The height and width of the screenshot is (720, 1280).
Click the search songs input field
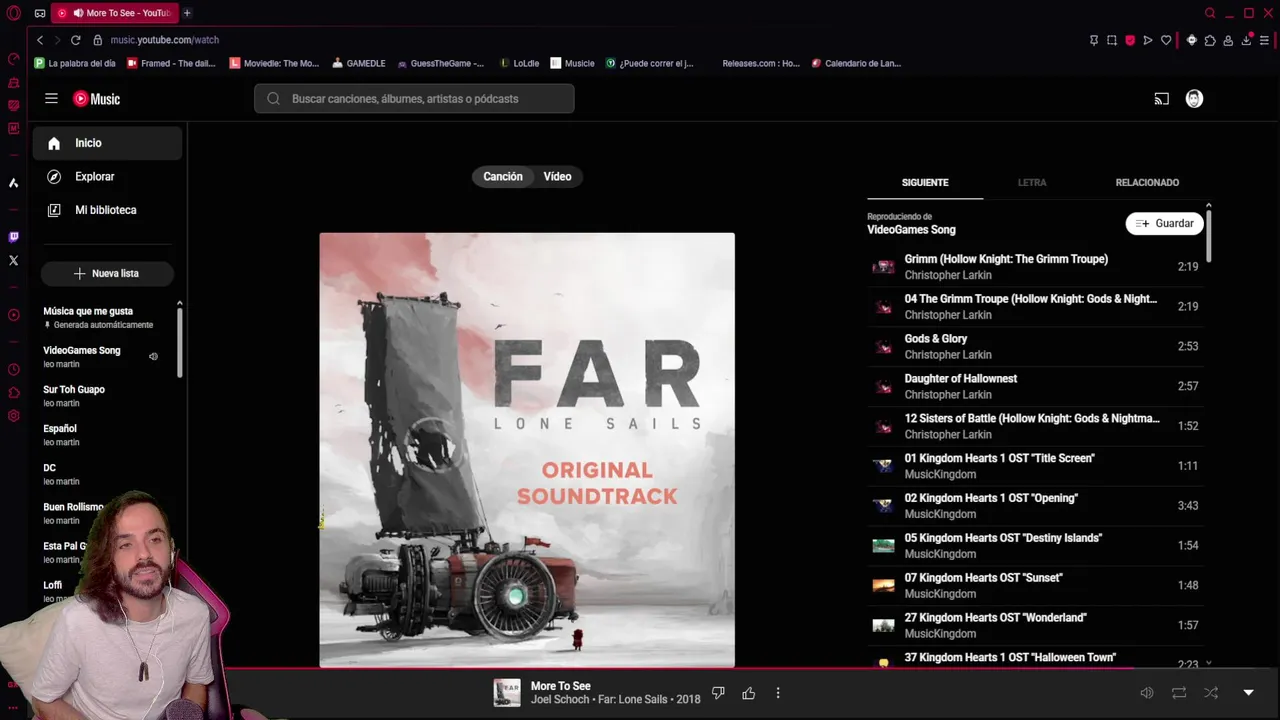pyautogui.click(x=414, y=99)
